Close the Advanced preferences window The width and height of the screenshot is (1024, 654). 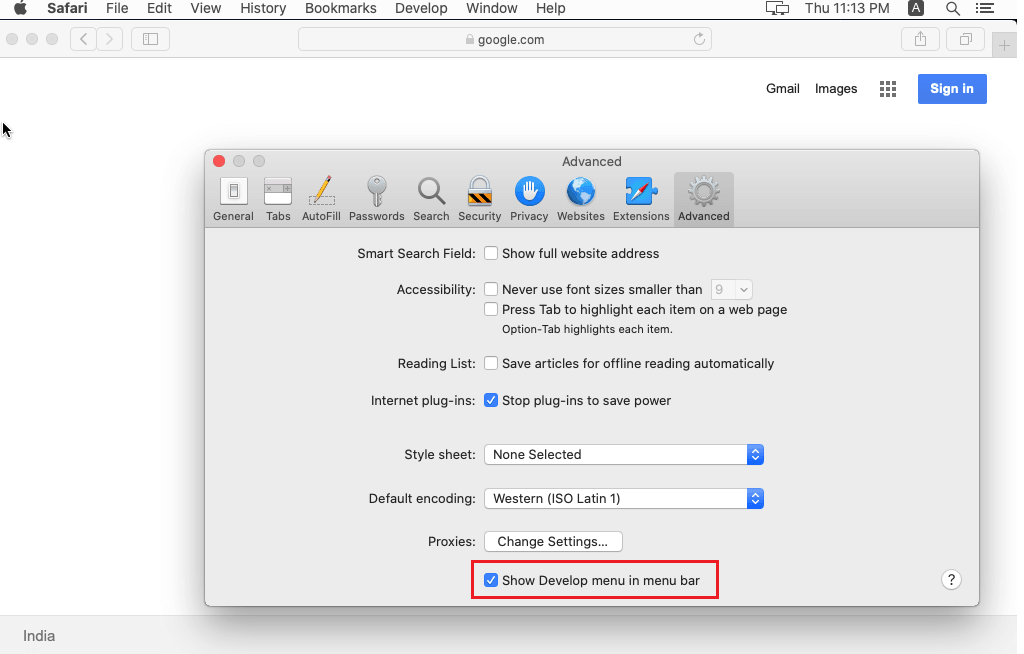pyautogui.click(x=219, y=161)
